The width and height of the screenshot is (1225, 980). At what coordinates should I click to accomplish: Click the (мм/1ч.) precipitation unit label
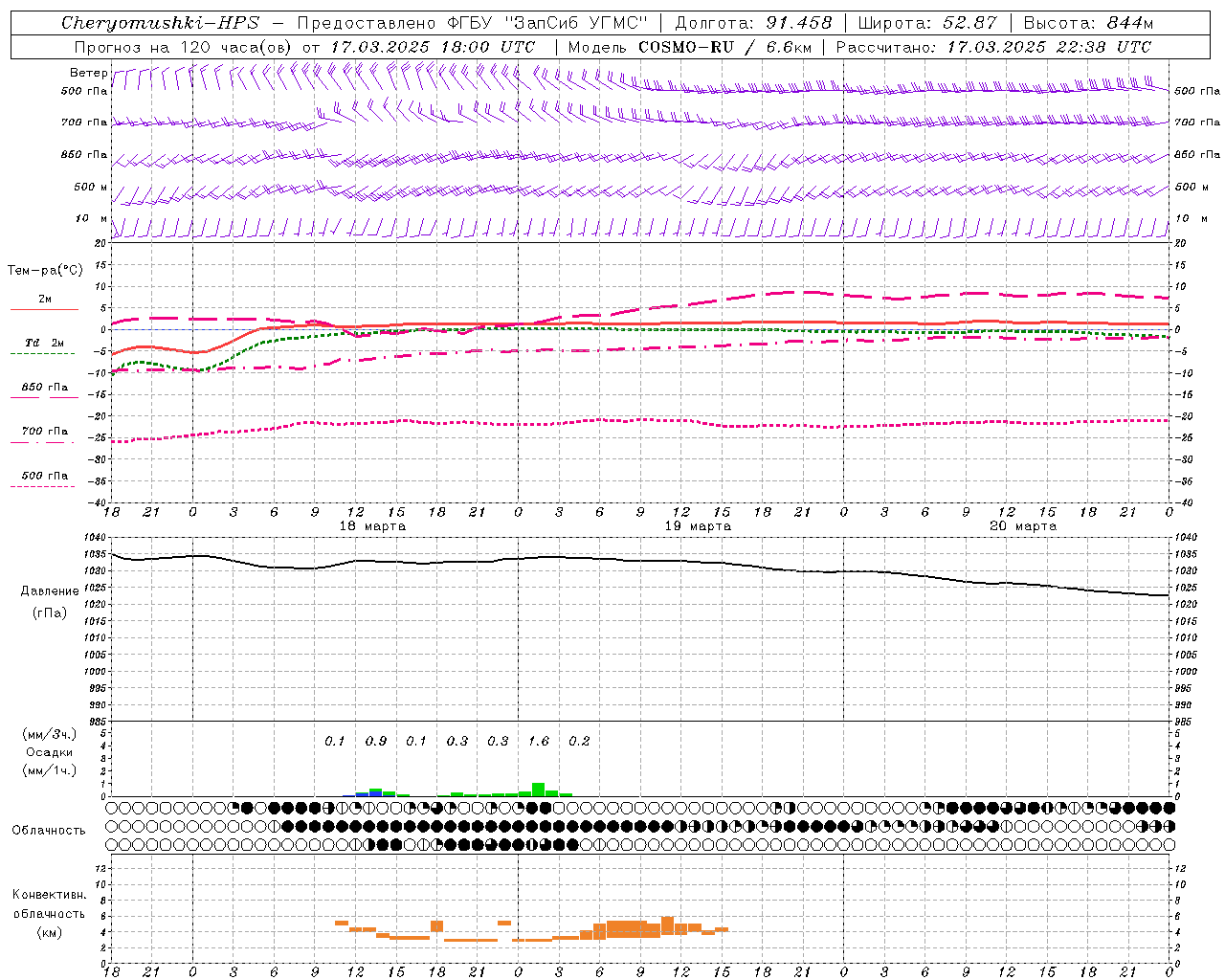click(x=50, y=770)
